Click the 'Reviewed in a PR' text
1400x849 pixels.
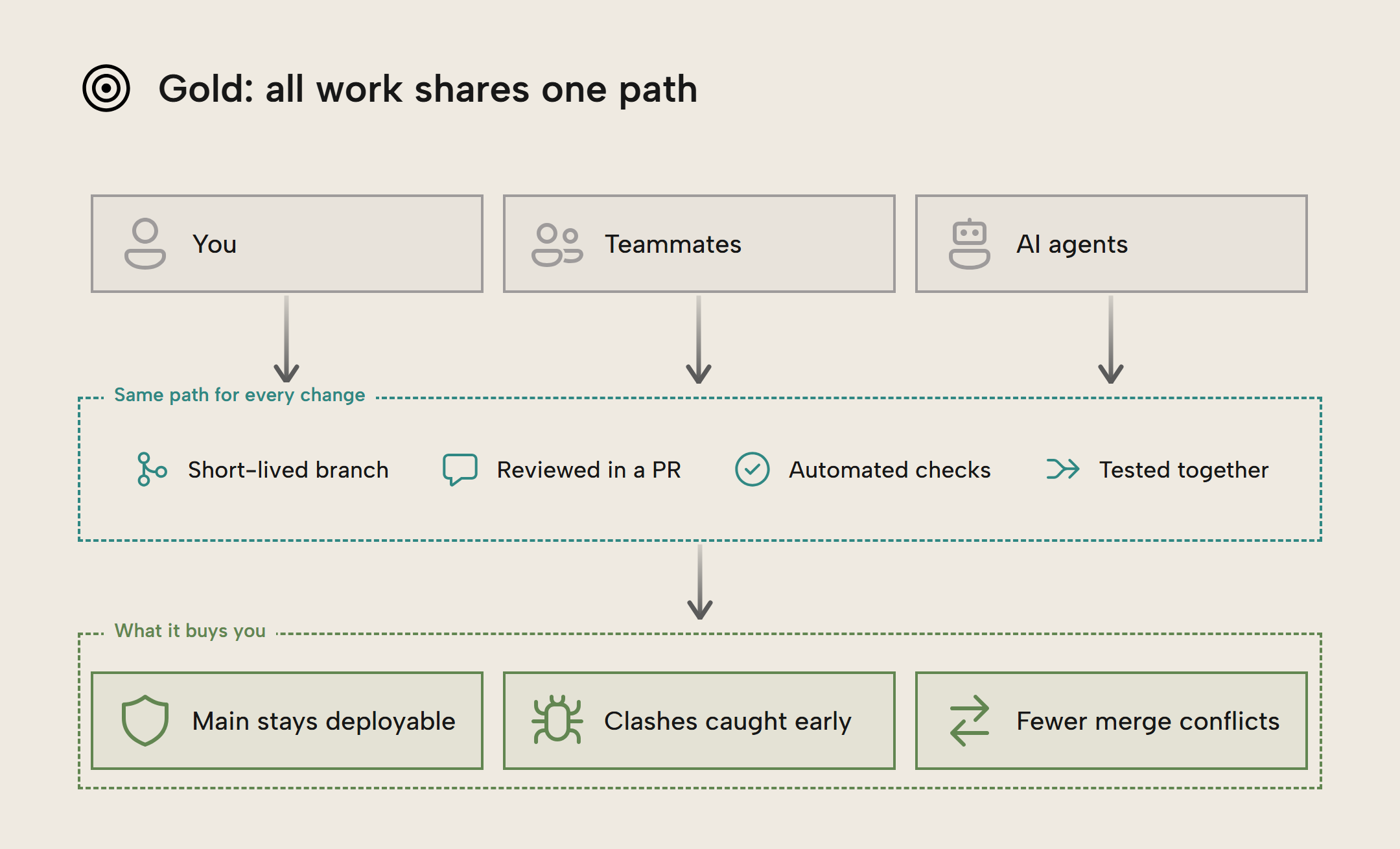pyautogui.click(x=589, y=470)
